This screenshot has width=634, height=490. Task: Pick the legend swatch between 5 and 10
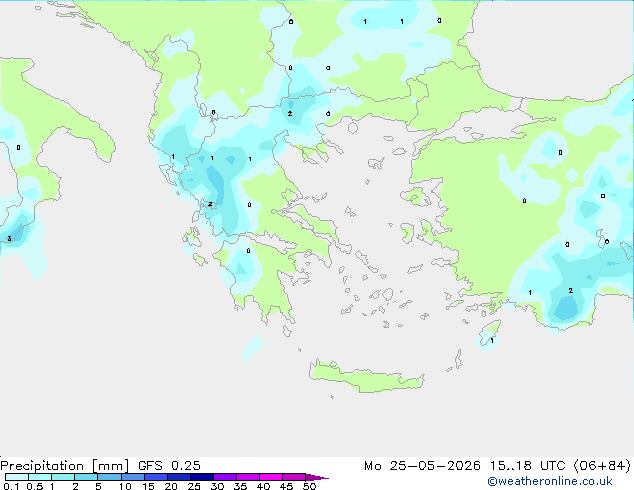point(109,477)
